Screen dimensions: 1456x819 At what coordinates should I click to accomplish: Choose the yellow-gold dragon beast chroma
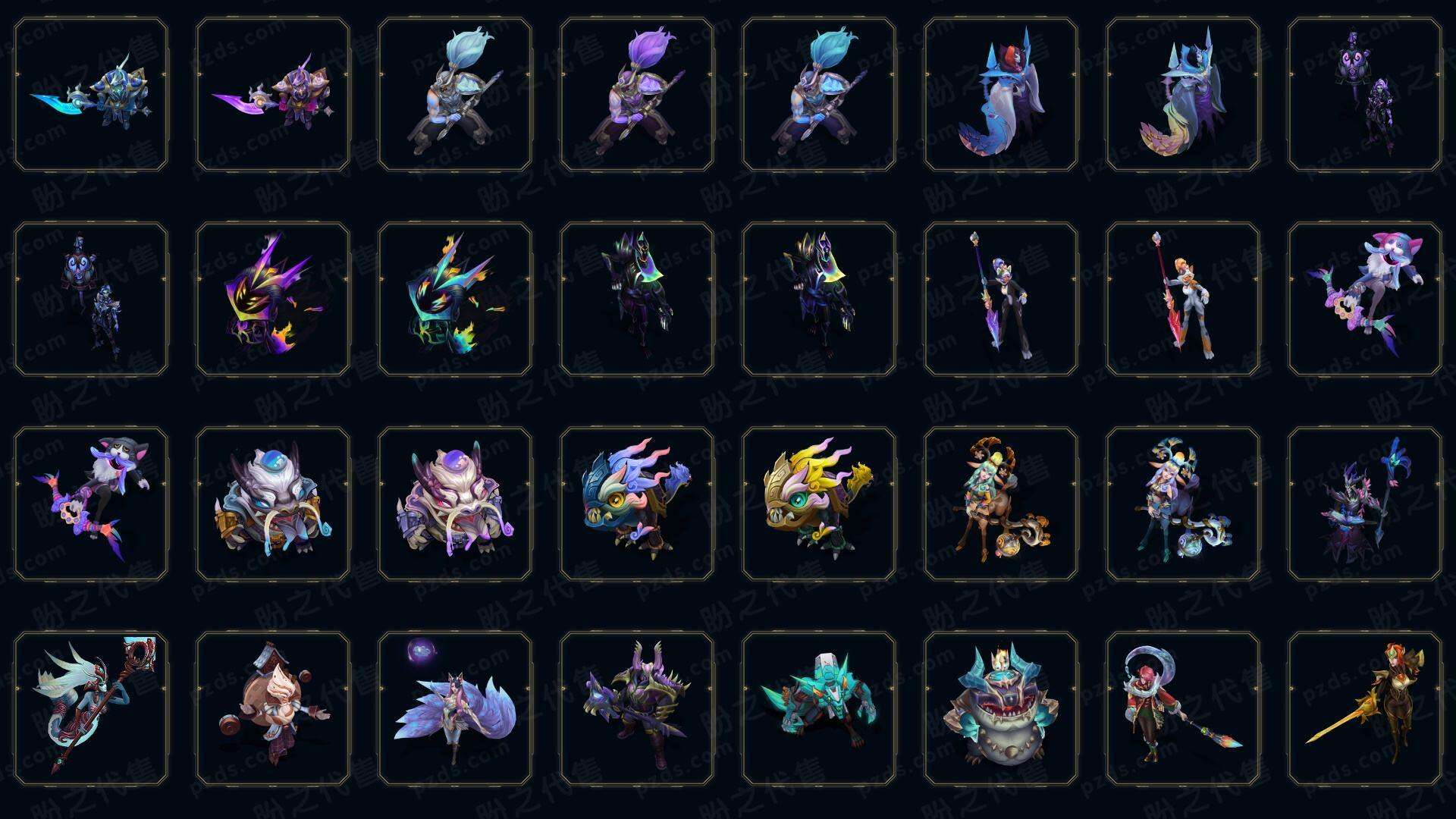819,504
